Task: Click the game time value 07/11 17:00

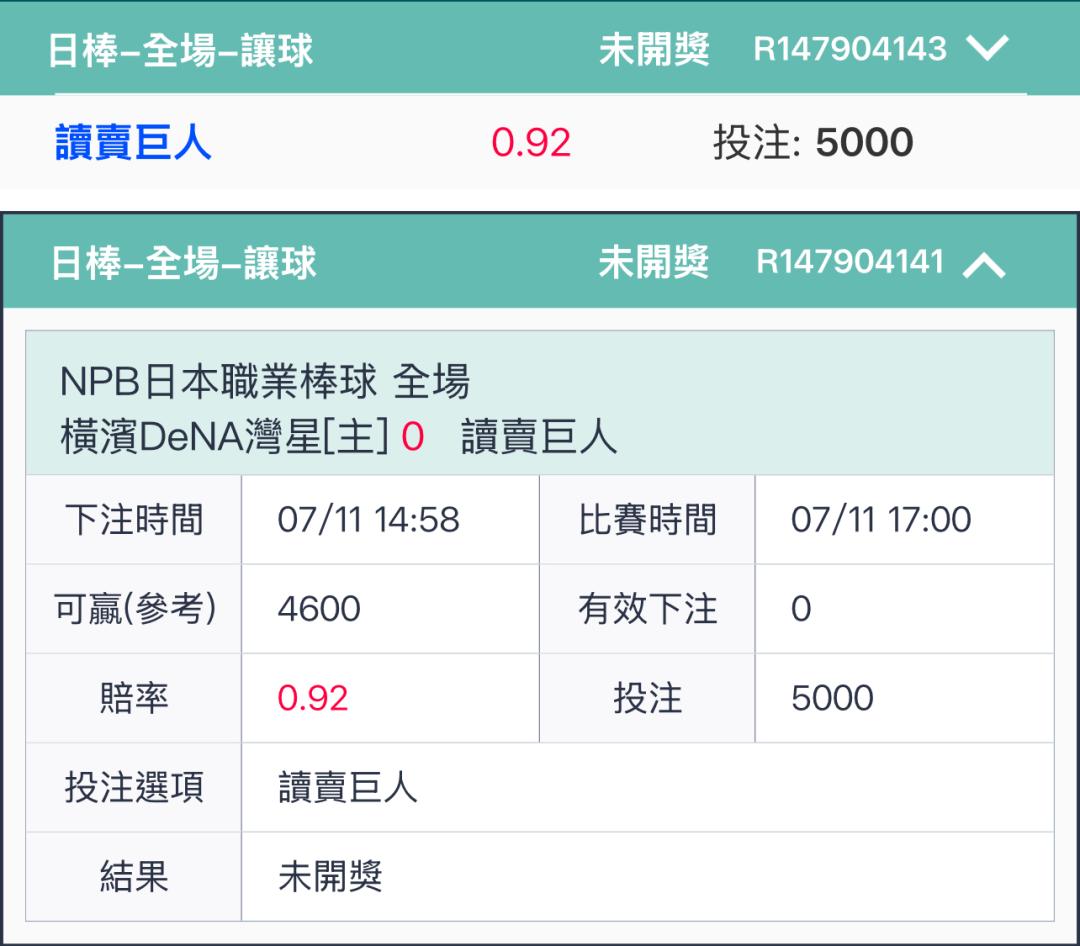Action: click(881, 520)
